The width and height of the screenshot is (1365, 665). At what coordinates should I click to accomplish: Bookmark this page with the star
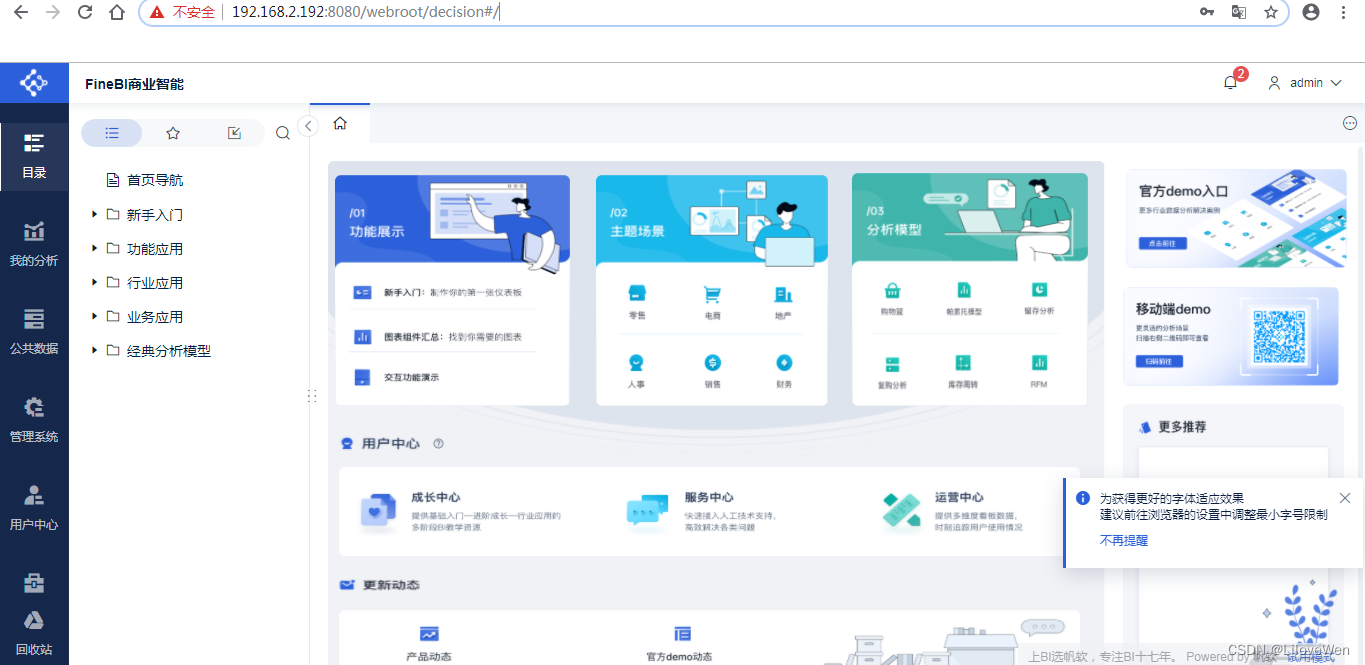pos(1271,12)
